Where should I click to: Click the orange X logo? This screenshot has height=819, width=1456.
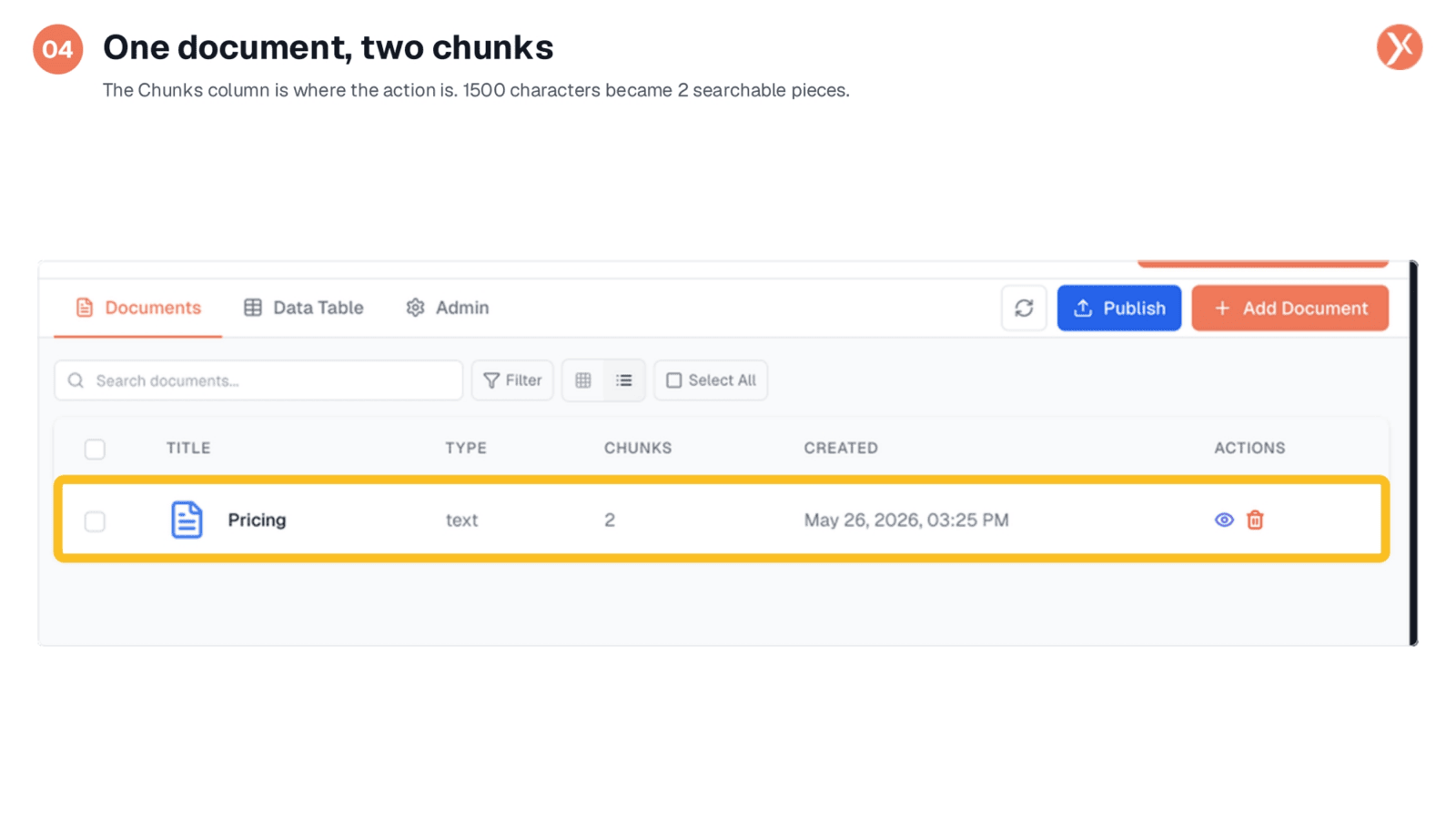[x=1399, y=47]
